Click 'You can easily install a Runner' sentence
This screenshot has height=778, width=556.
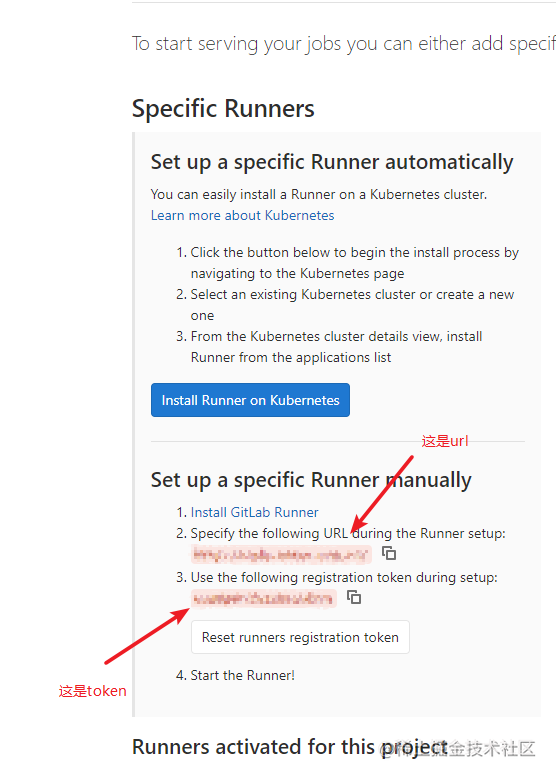pyautogui.click(x=319, y=194)
